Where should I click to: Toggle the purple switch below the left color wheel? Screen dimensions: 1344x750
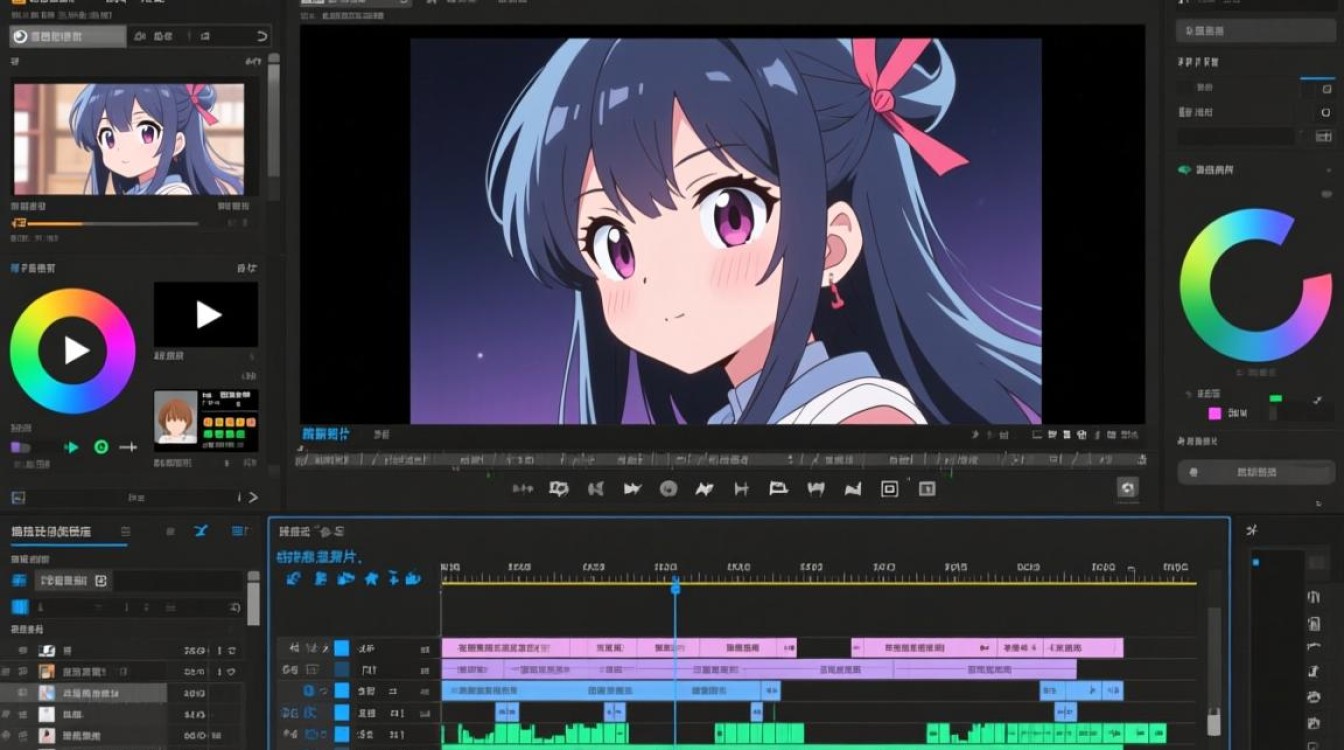pos(21,447)
